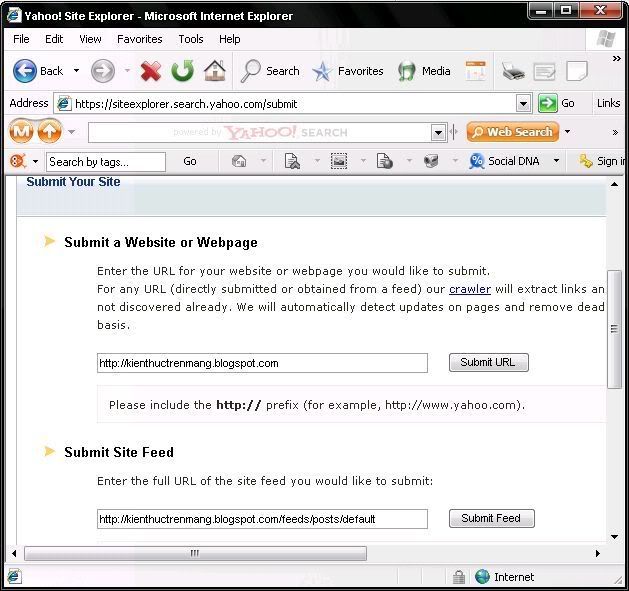Expand the Yahoo search box dropdown
629x591 pixels.
coord(438,132)
